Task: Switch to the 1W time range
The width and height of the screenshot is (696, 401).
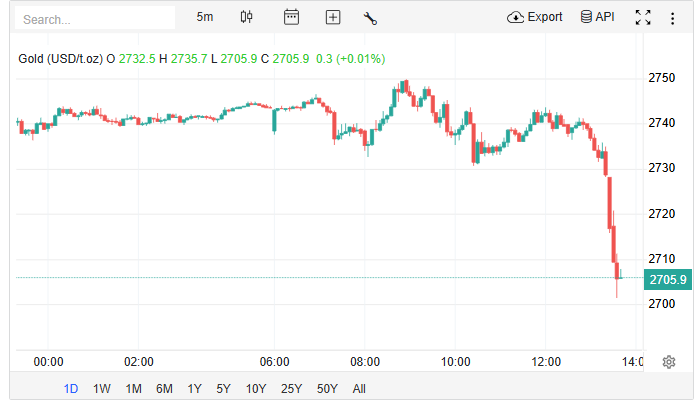Action: coord(101,389)
